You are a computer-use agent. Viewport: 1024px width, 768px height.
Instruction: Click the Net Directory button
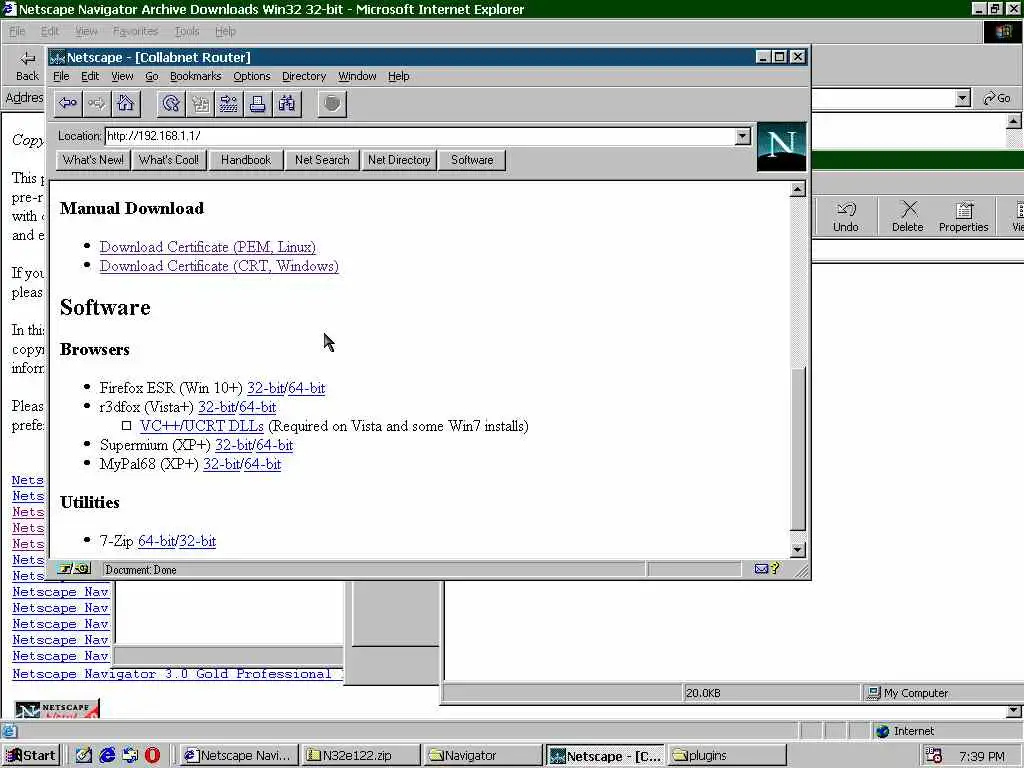(x=399, y=160)
